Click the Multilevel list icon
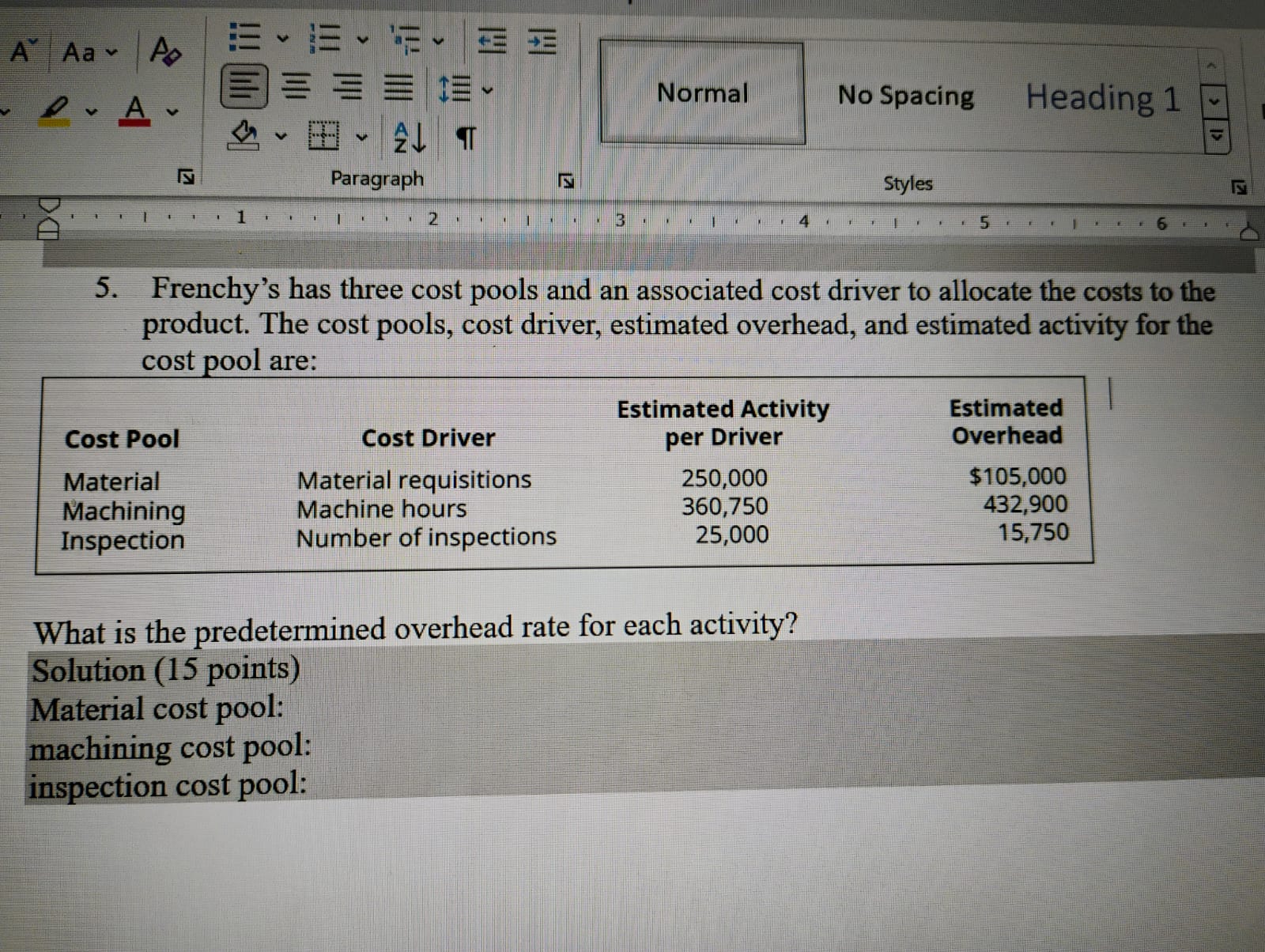Viewport: 1265px width, 952px height. pos(406,39)
